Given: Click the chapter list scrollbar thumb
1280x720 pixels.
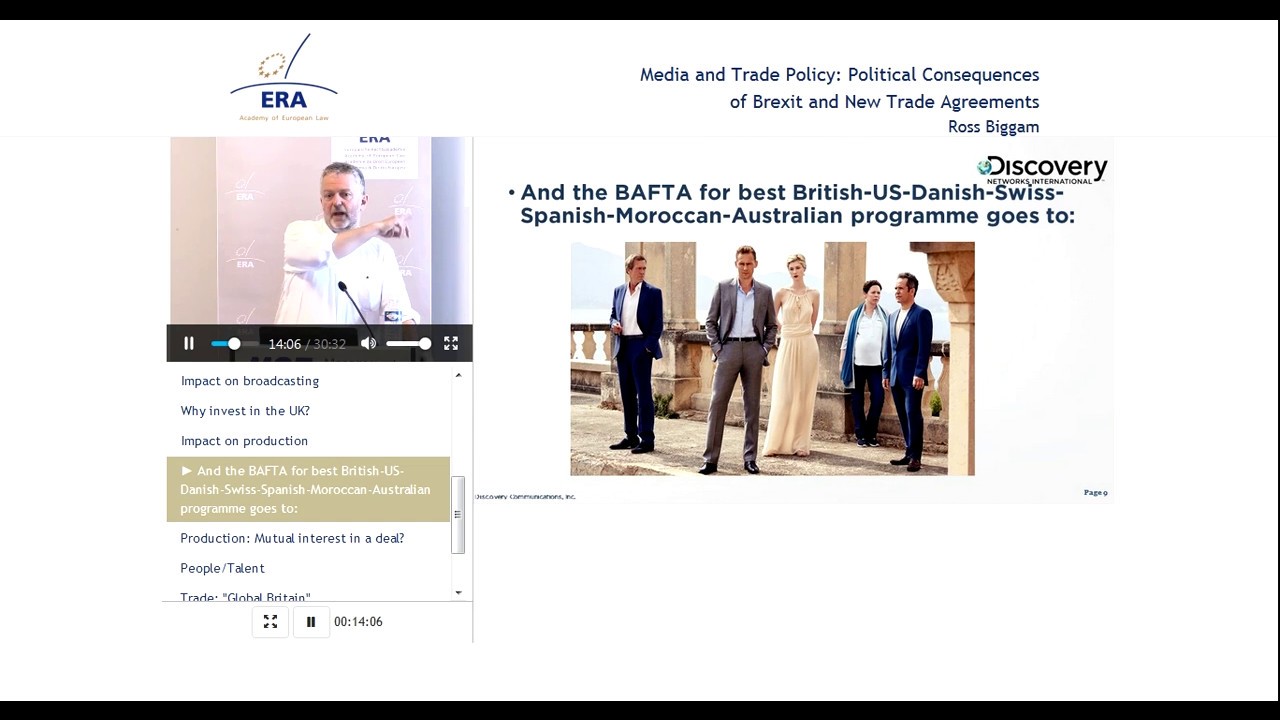Looking at the screenshot, I should (x=458, y=515).
